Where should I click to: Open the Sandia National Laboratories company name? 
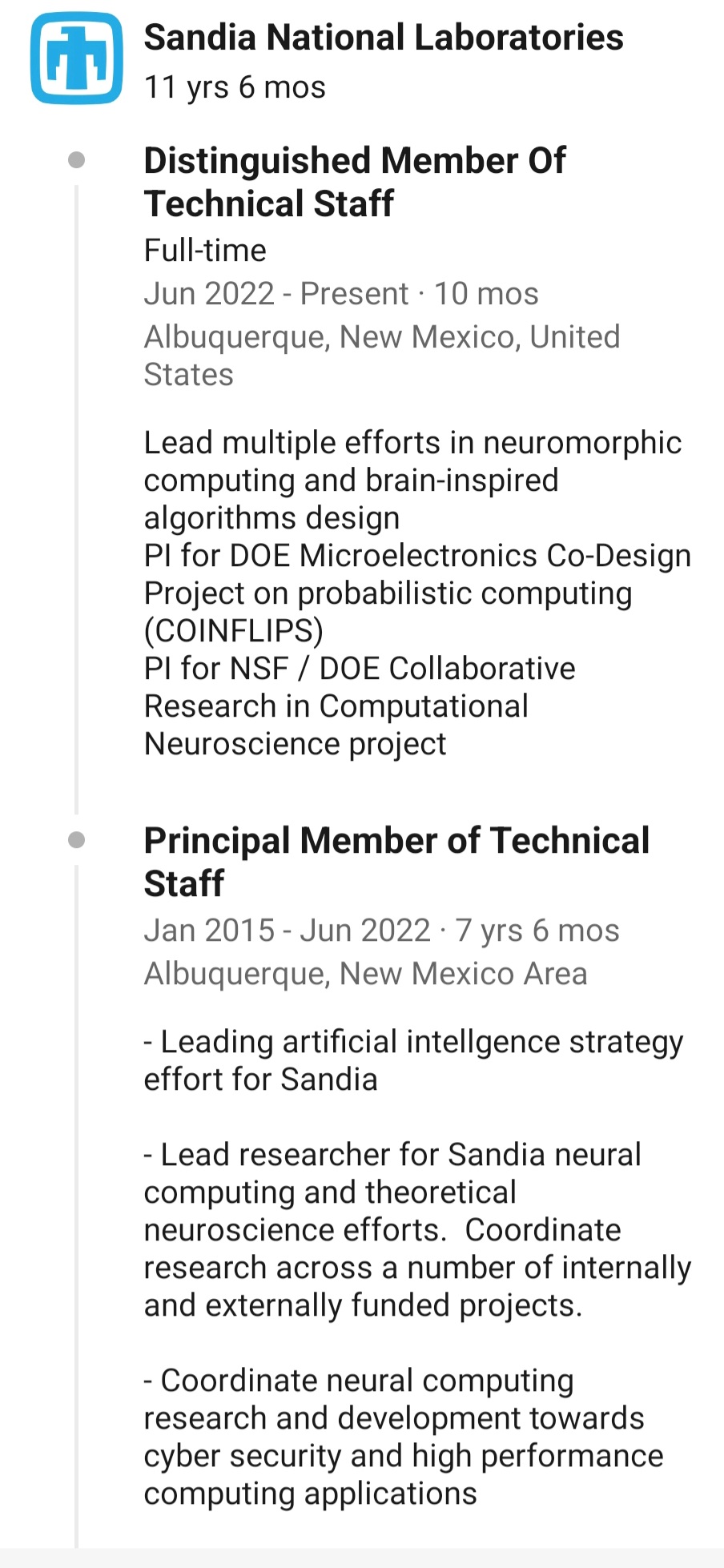tap(383, 38)
